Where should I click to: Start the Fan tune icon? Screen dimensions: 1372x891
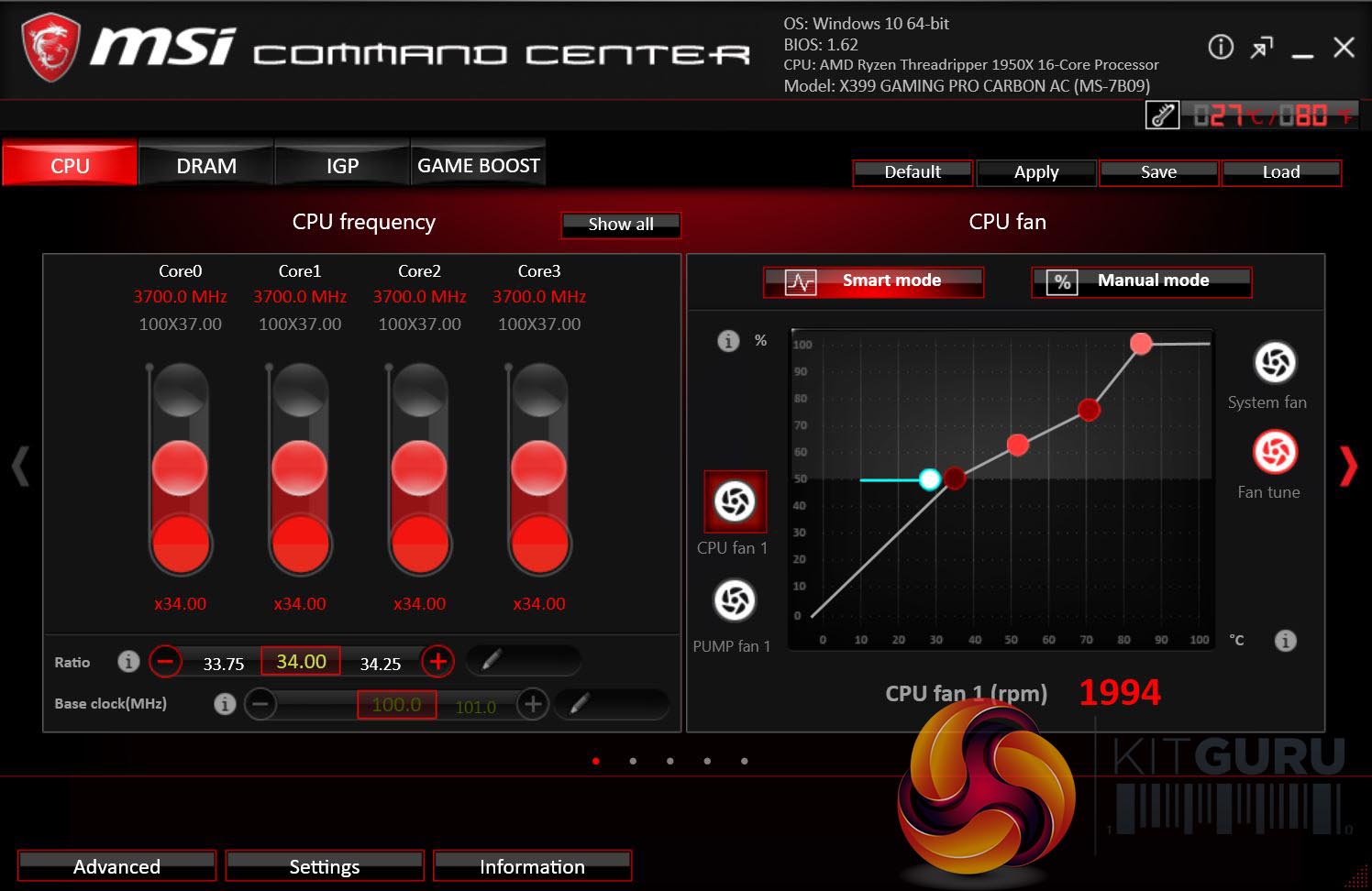click(1275, 452)
